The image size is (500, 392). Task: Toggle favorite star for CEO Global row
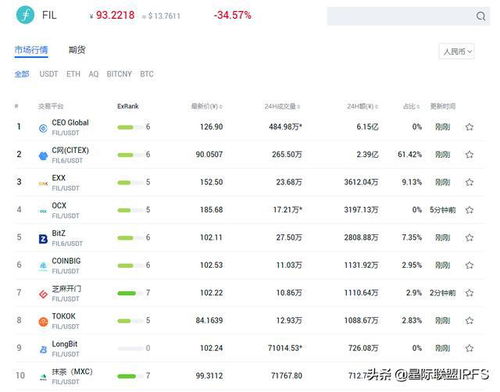469,127
